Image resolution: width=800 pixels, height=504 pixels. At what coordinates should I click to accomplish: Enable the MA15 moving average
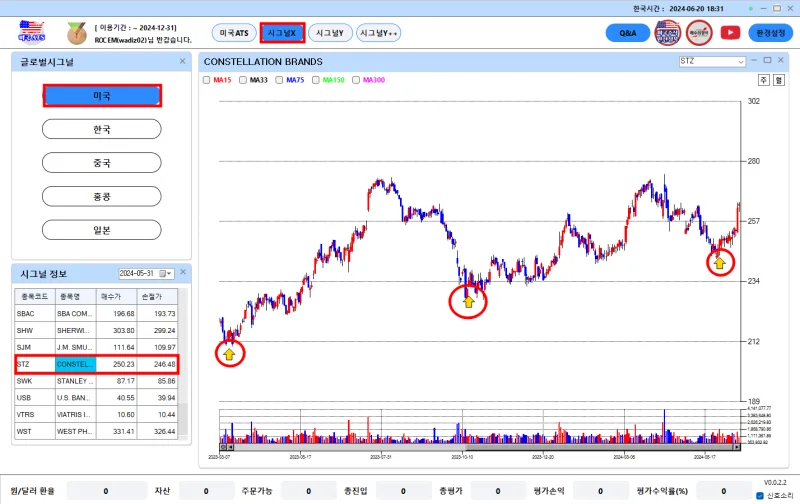click(207, 80)
